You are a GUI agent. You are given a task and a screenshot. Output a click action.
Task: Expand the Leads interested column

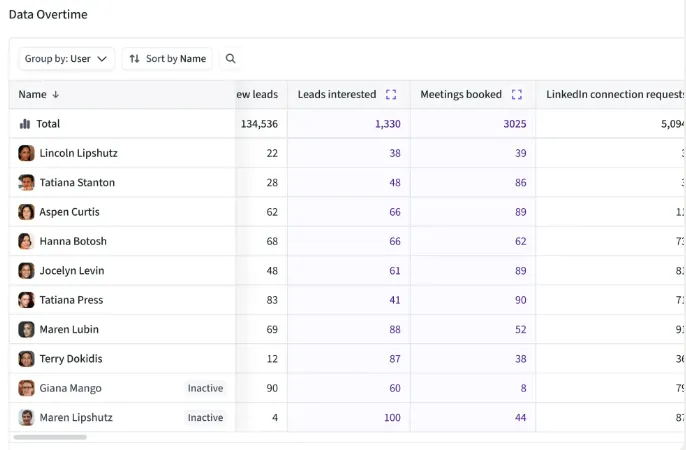(x=391, y=95)
